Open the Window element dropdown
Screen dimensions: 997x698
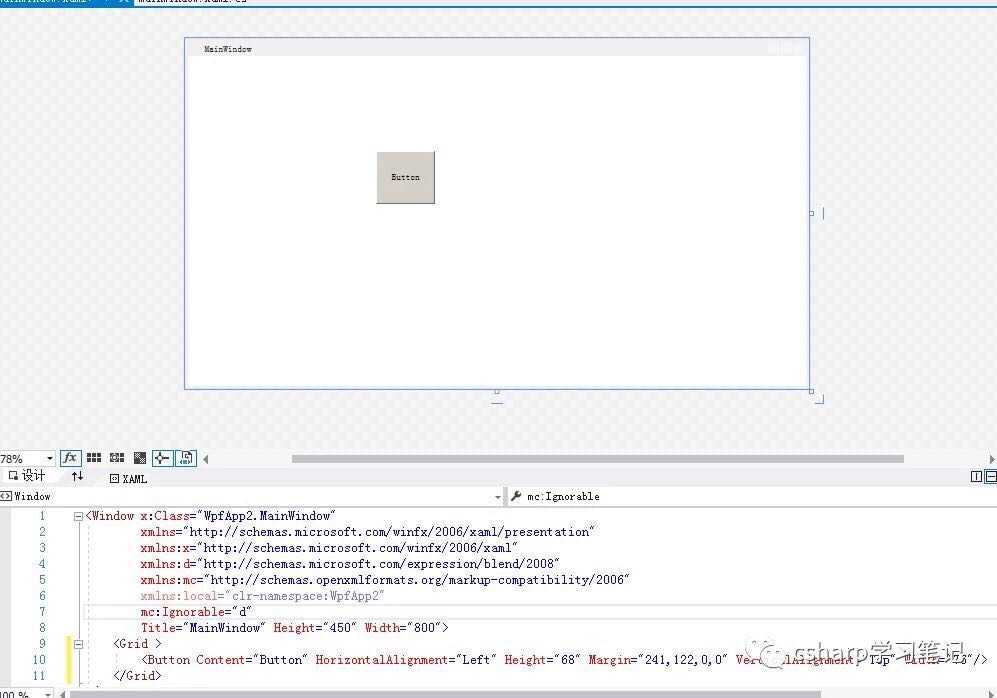coord(251,496)
